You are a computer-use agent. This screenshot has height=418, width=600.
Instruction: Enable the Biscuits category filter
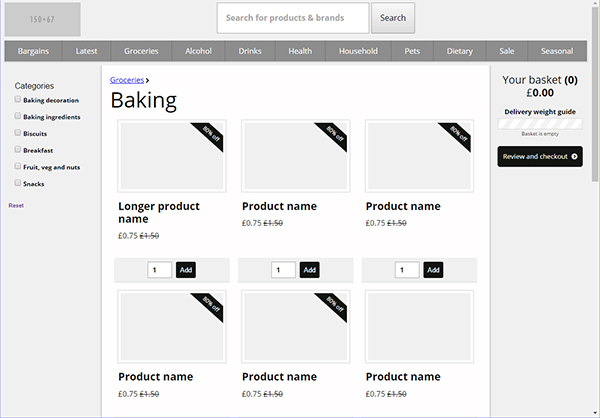point(18,132)
